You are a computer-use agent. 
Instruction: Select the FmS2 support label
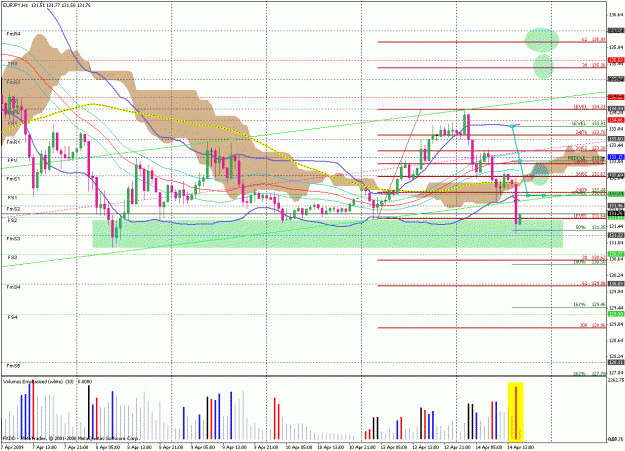(x=14, y=209)
